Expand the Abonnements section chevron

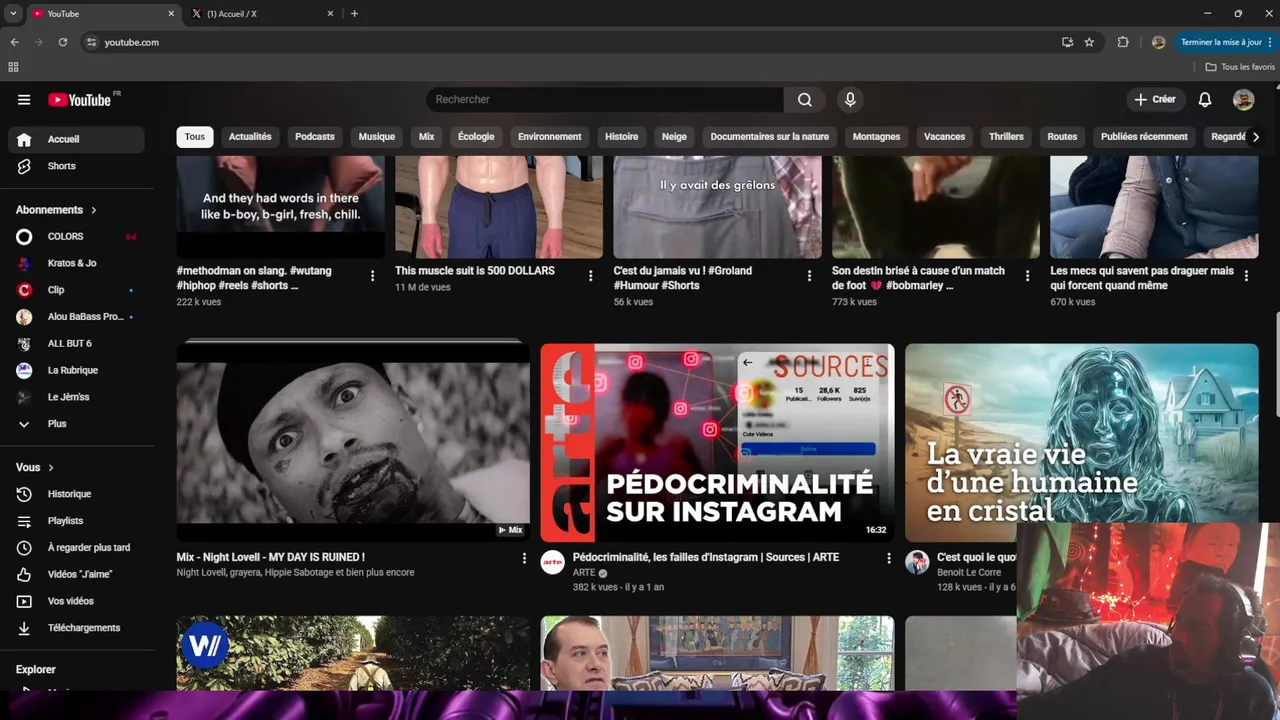click(x=94, y=210)
